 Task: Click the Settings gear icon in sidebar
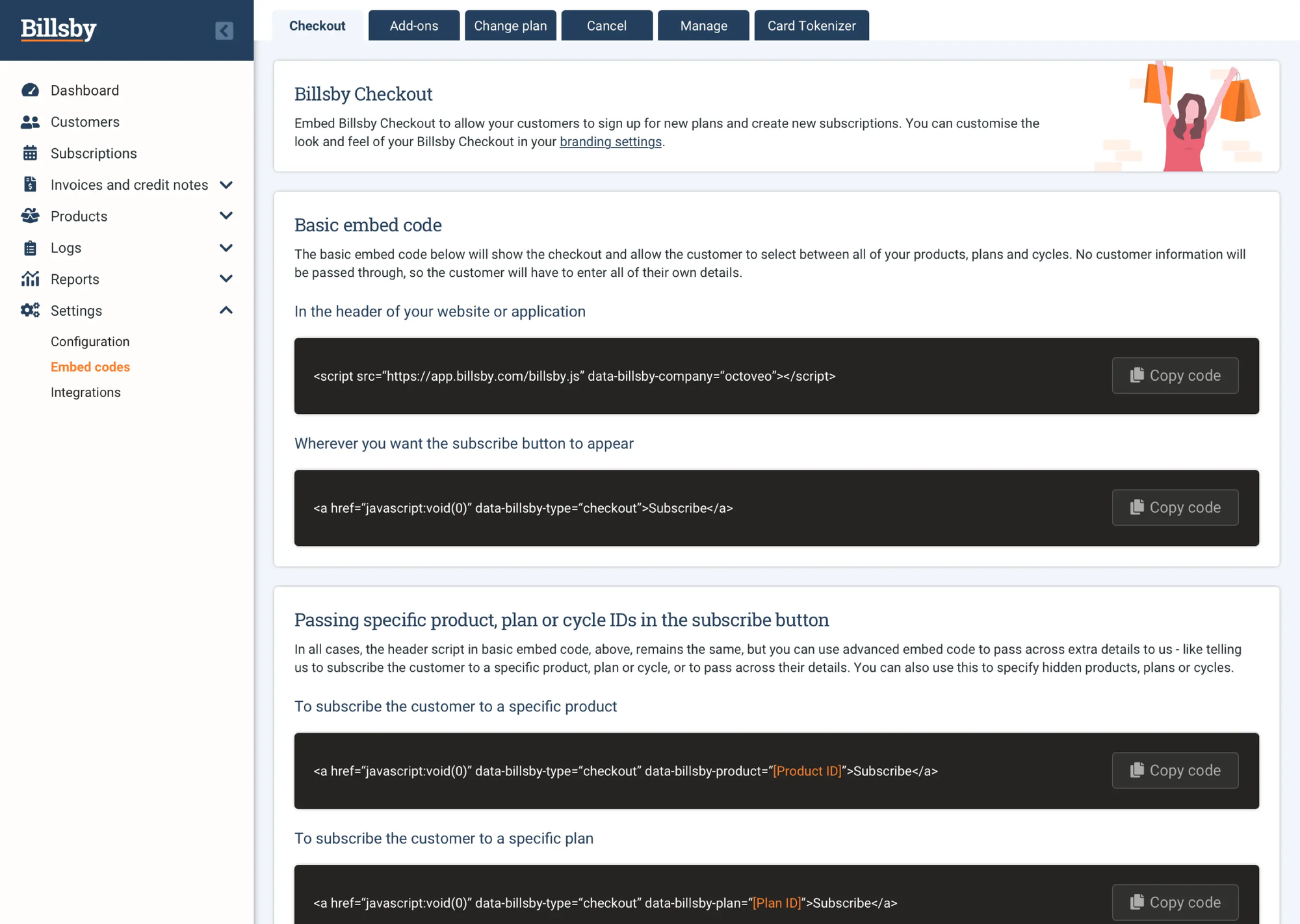(x=30, y=310)
